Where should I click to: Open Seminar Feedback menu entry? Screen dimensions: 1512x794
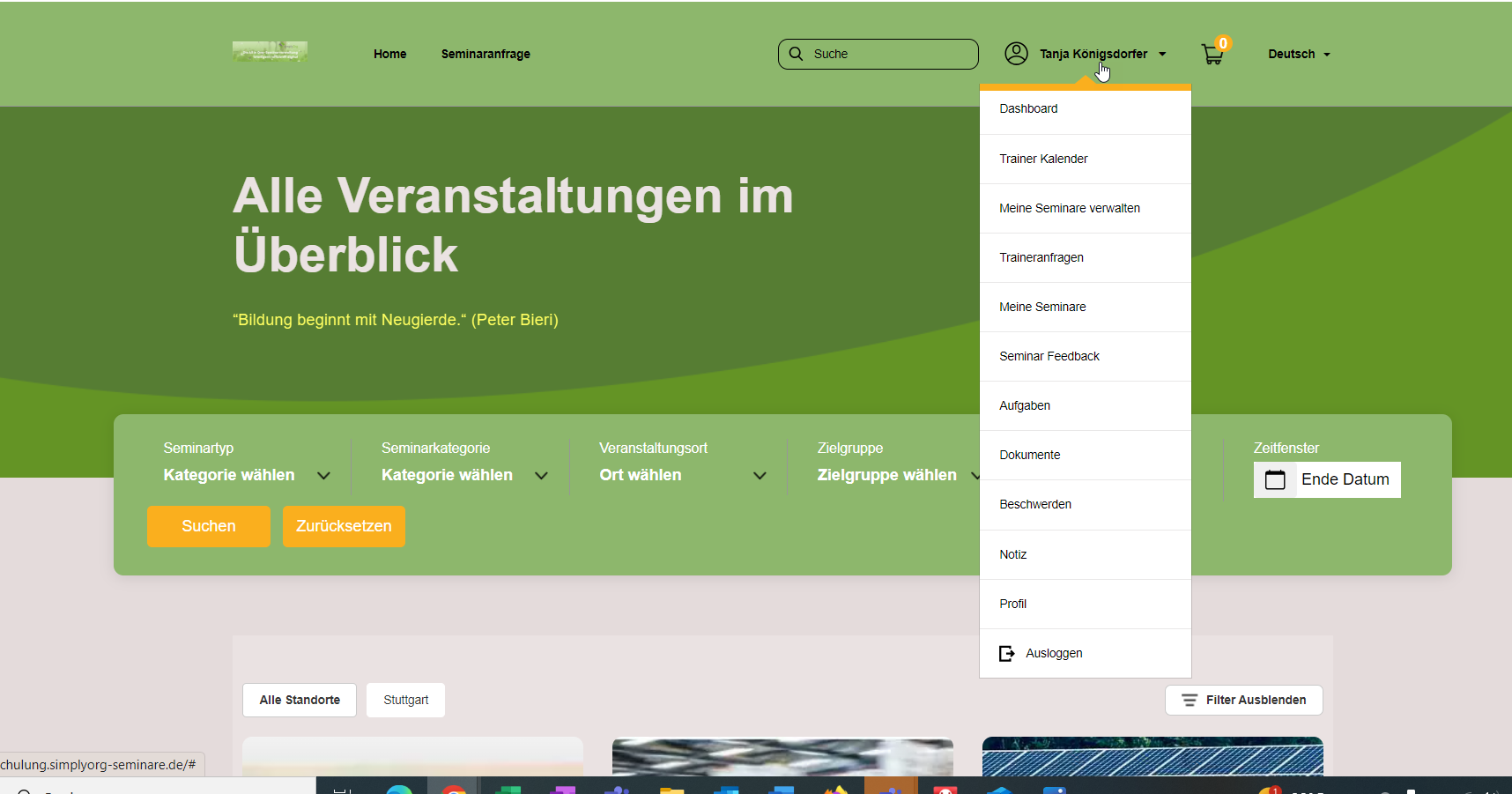pyautogui.click(x=1049, y=356)
